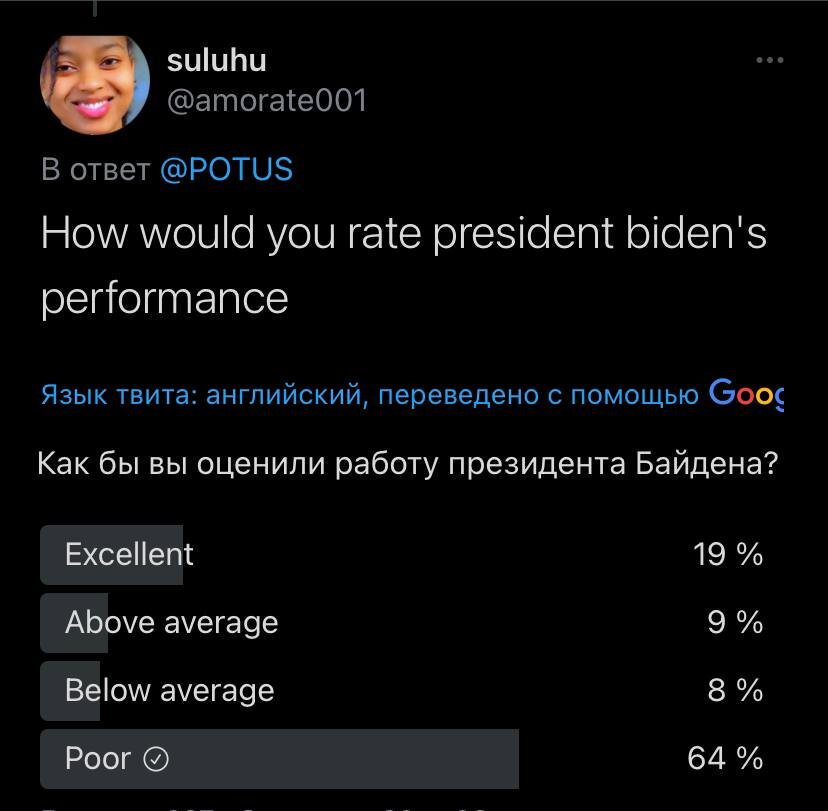
Task: Click the Russian translated question text
Action: [408, 464]
